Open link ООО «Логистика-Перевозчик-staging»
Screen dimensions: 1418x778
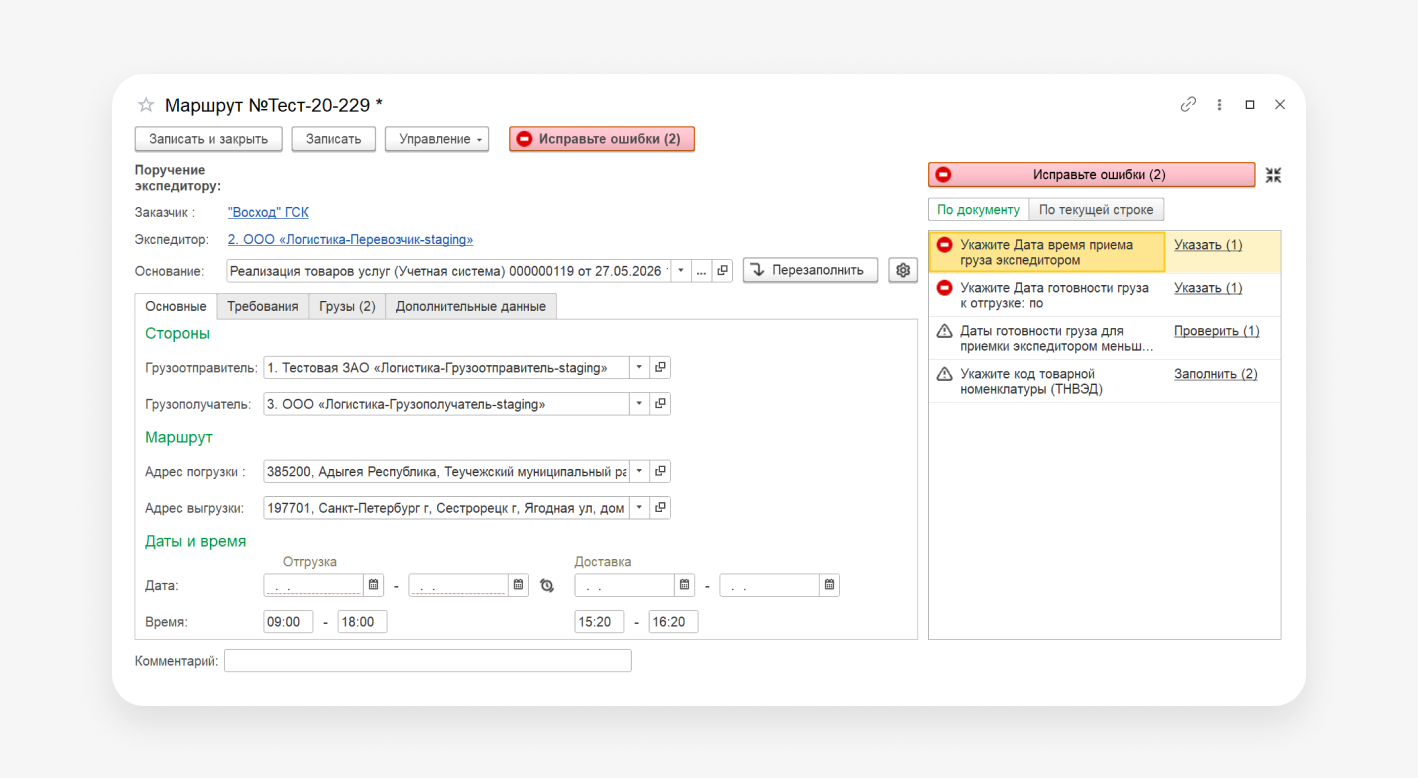tap(350, 240)
